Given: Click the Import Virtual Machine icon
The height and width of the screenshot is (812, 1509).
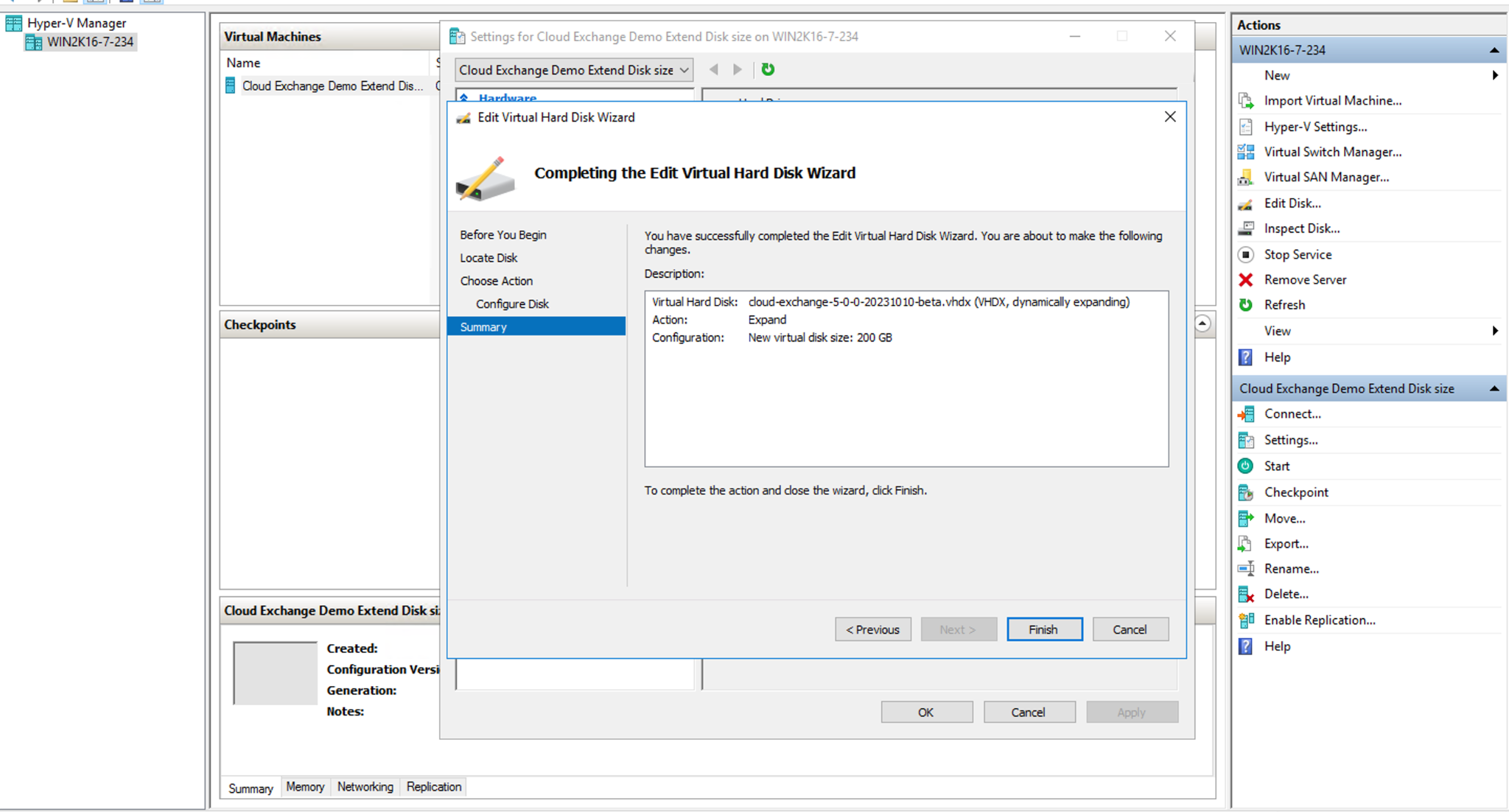Looking at the screenshot, I should click(x=1246, y=101).
